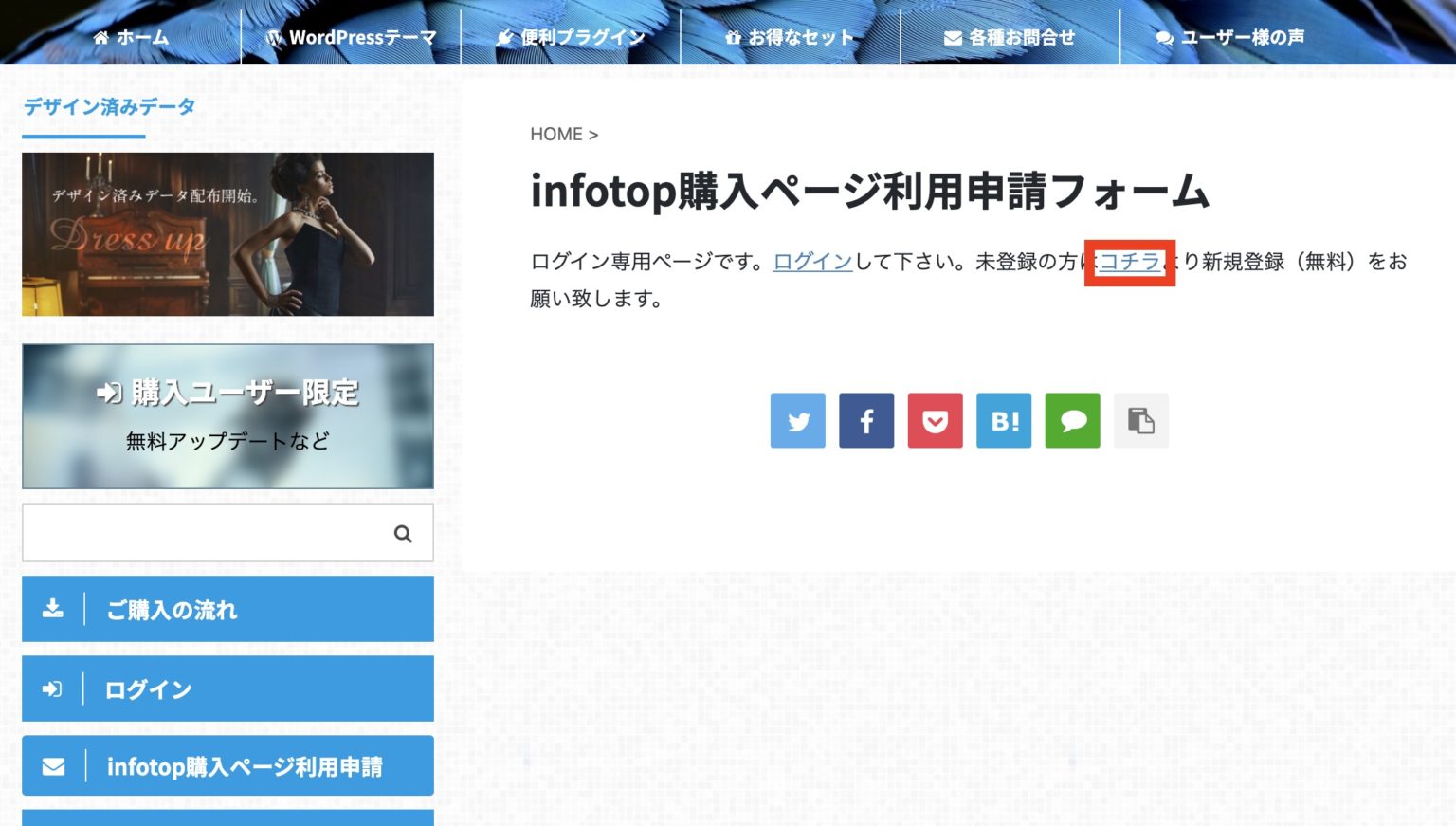Click the envelope icon on infotop購入ページ利用申請
The image size is (1456, 826).
[x=54, y=765]
